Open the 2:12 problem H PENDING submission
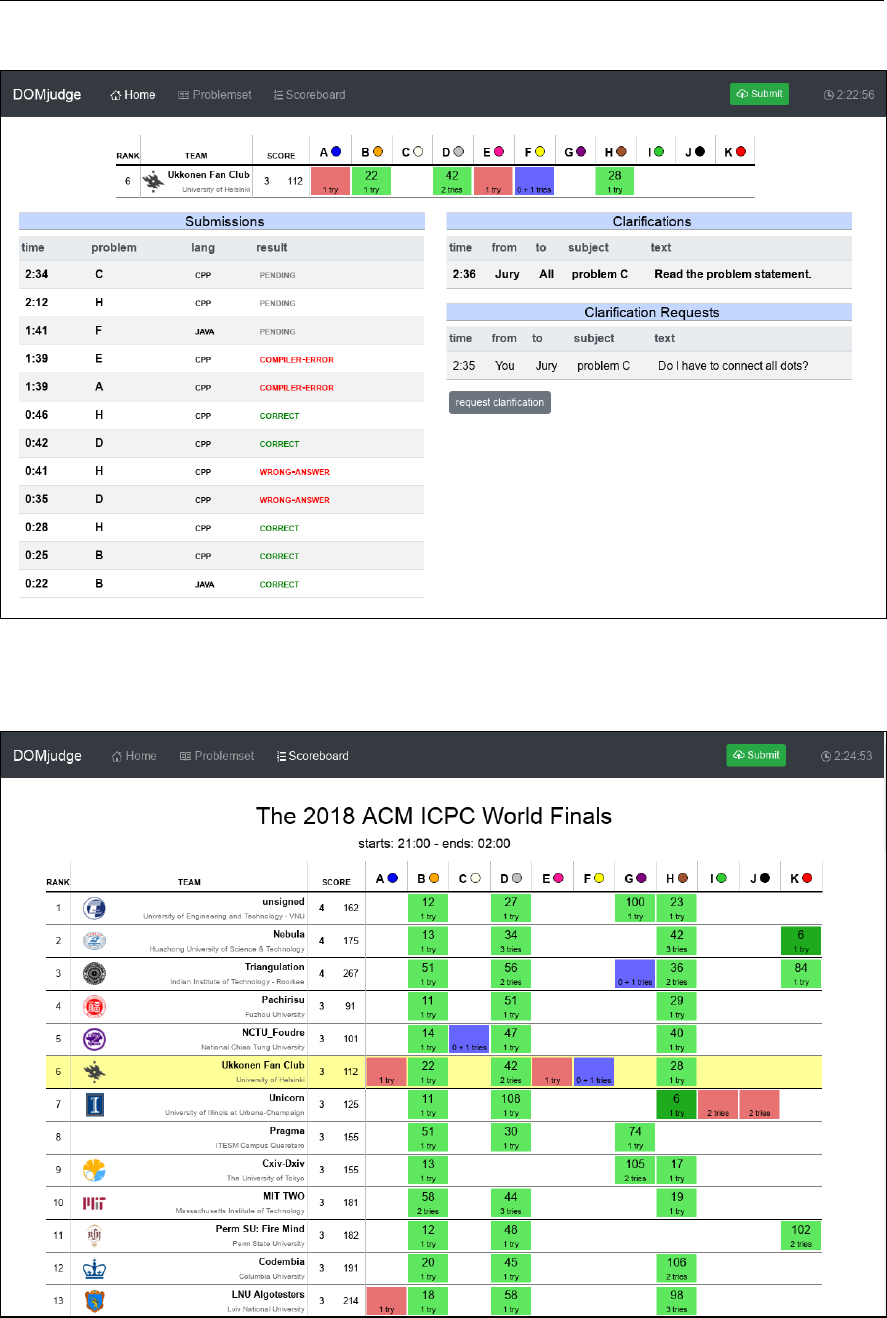Viewport: 887px width, 1318px height. tap(221, 303)
